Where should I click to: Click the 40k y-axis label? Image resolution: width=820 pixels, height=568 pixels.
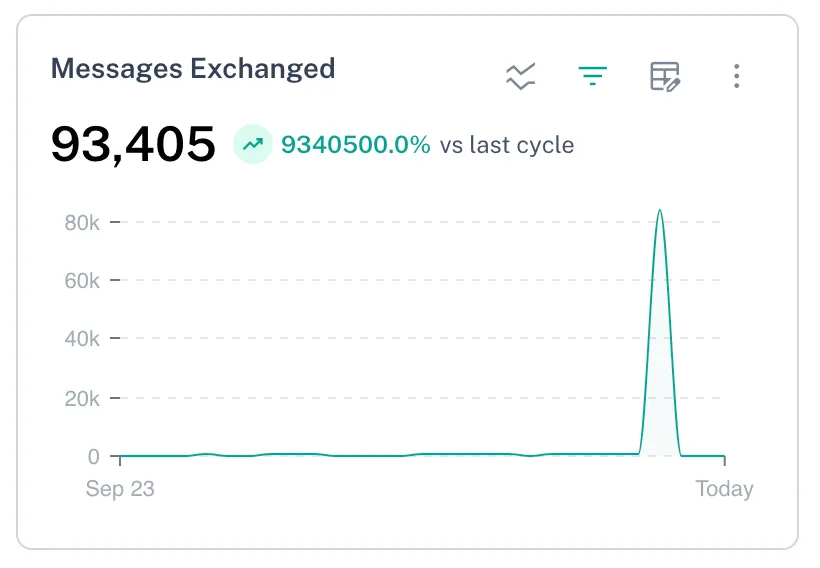click(82, 339)
